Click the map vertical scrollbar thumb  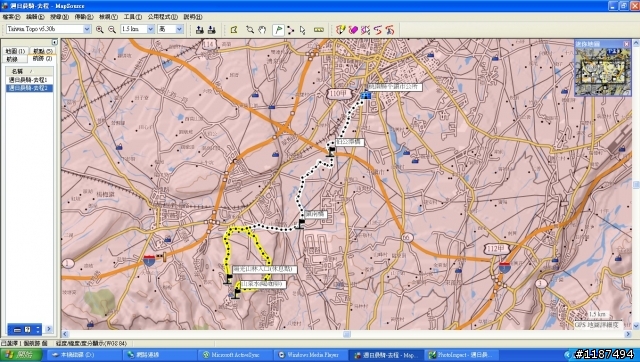click(636, 185)
